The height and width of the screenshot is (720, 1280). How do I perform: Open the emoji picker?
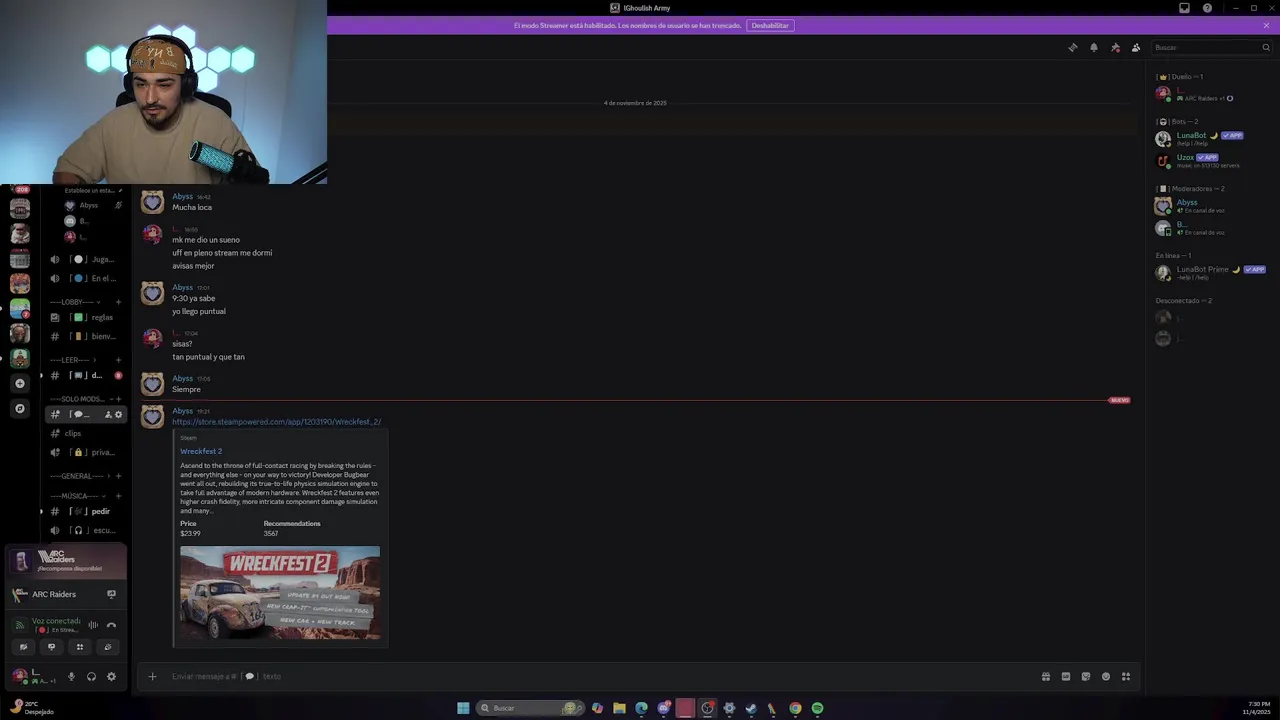(1106, 676)
